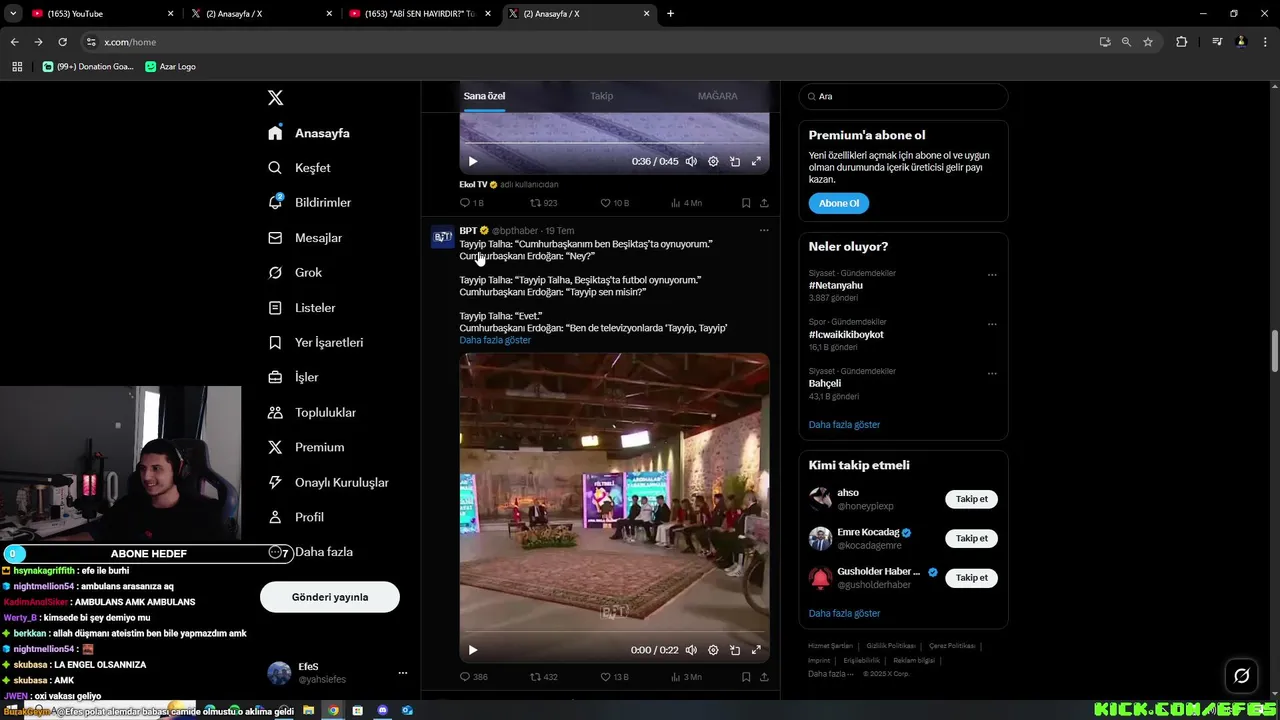Repost the BPT post with 432 reposts
1280x720 pixels.
(543, 677)
